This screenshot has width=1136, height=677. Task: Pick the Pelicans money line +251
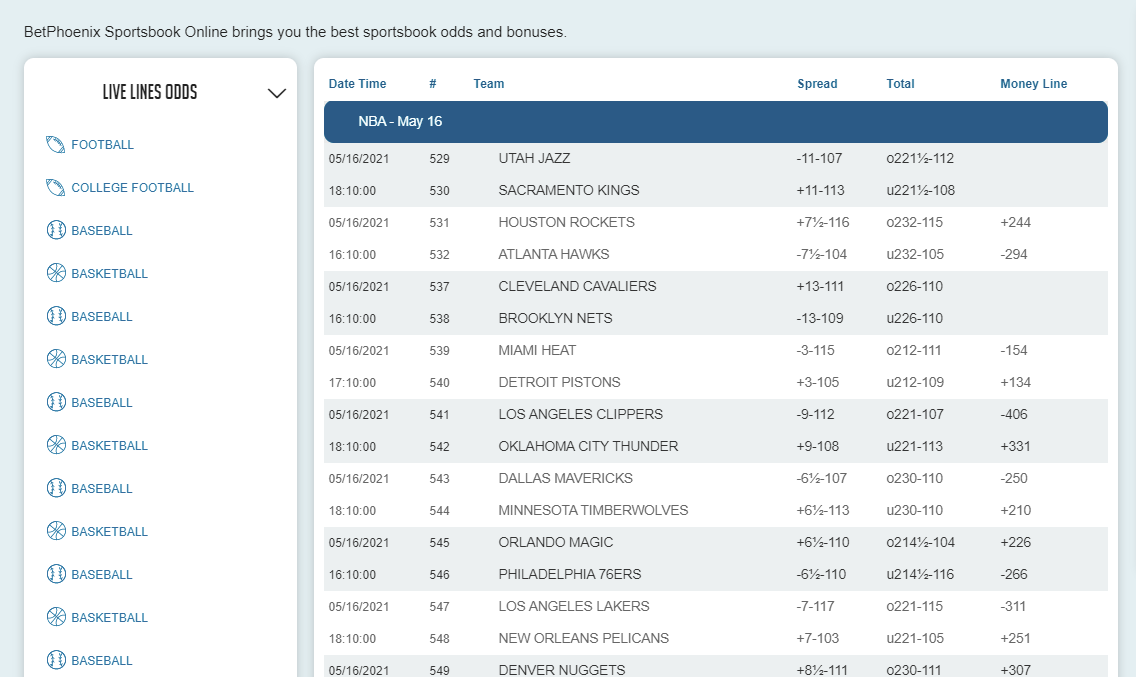coord(1015,638)
